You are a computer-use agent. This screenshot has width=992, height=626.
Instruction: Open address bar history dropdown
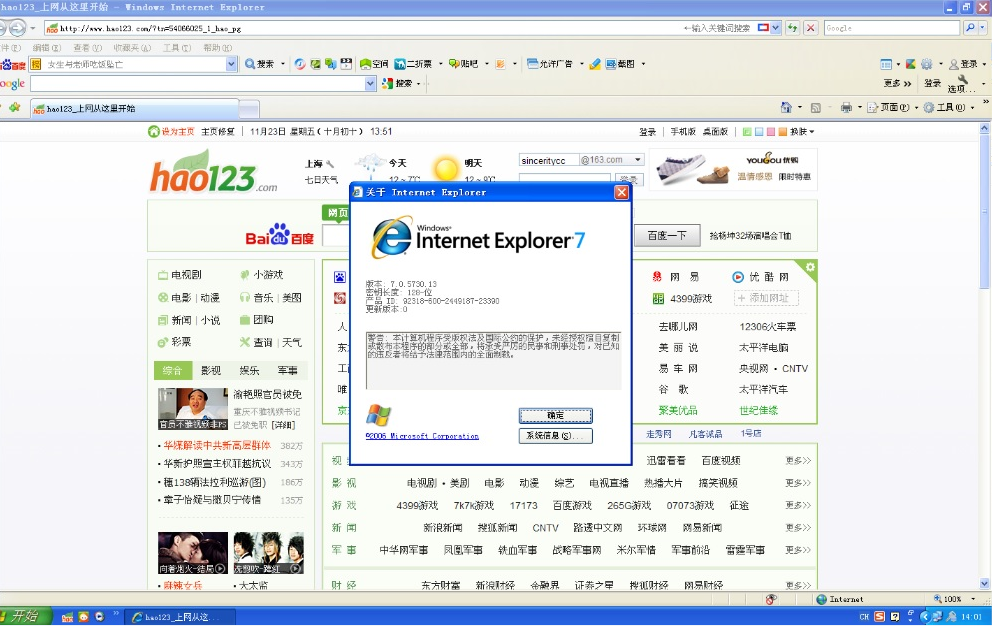(x=776, y=28)
